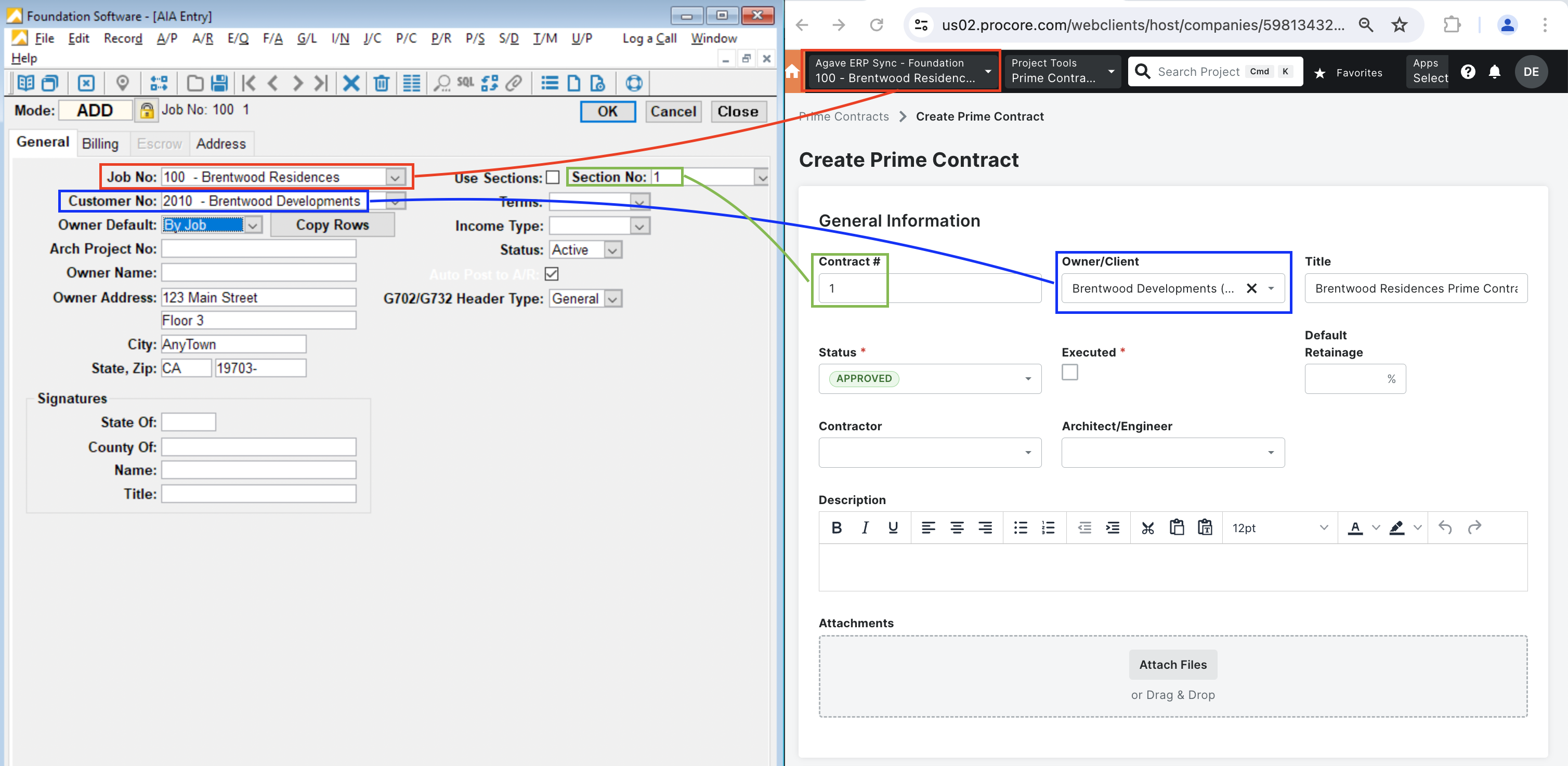Viewport: 1568px width, 766px height.
Task: Switch to the Billing tab
Action: tap(100, 143)
